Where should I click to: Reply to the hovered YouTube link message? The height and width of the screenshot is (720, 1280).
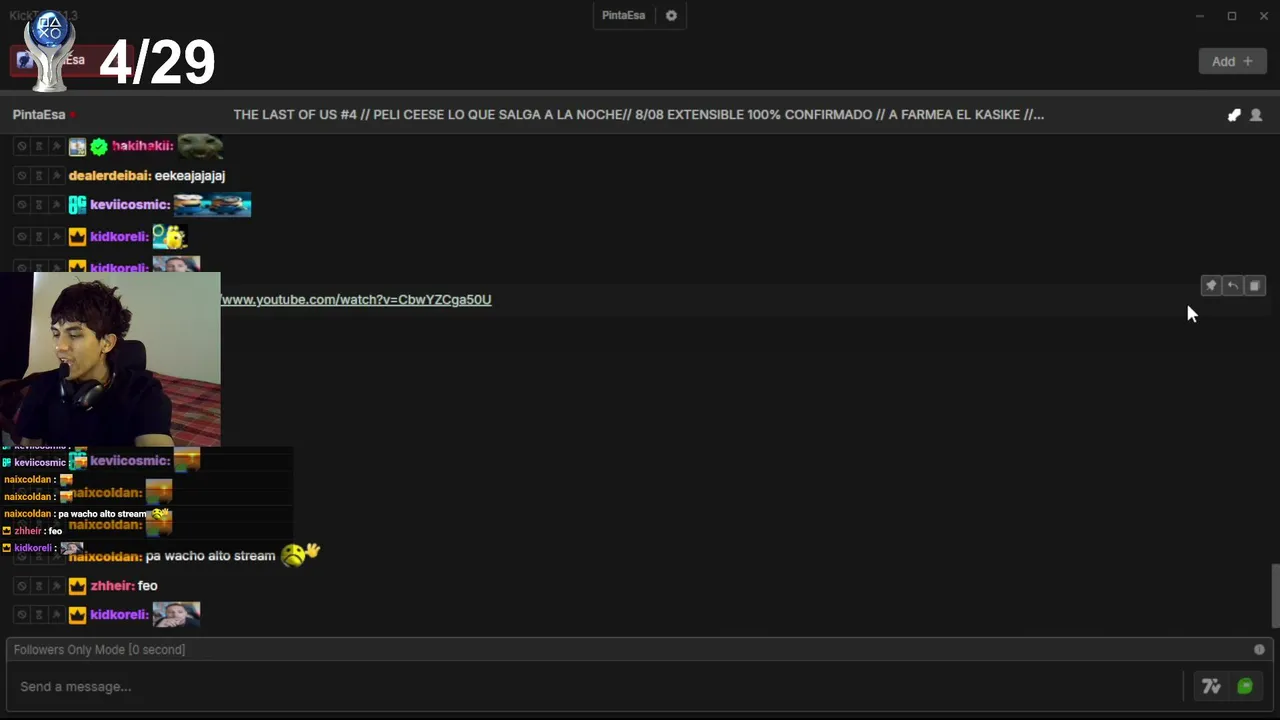coord(1232,286)
